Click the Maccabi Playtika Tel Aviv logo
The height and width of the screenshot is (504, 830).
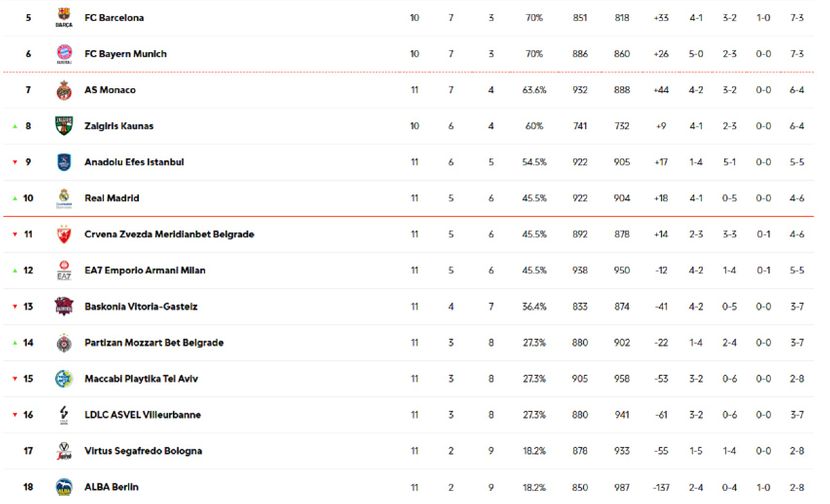pos(64,378)
